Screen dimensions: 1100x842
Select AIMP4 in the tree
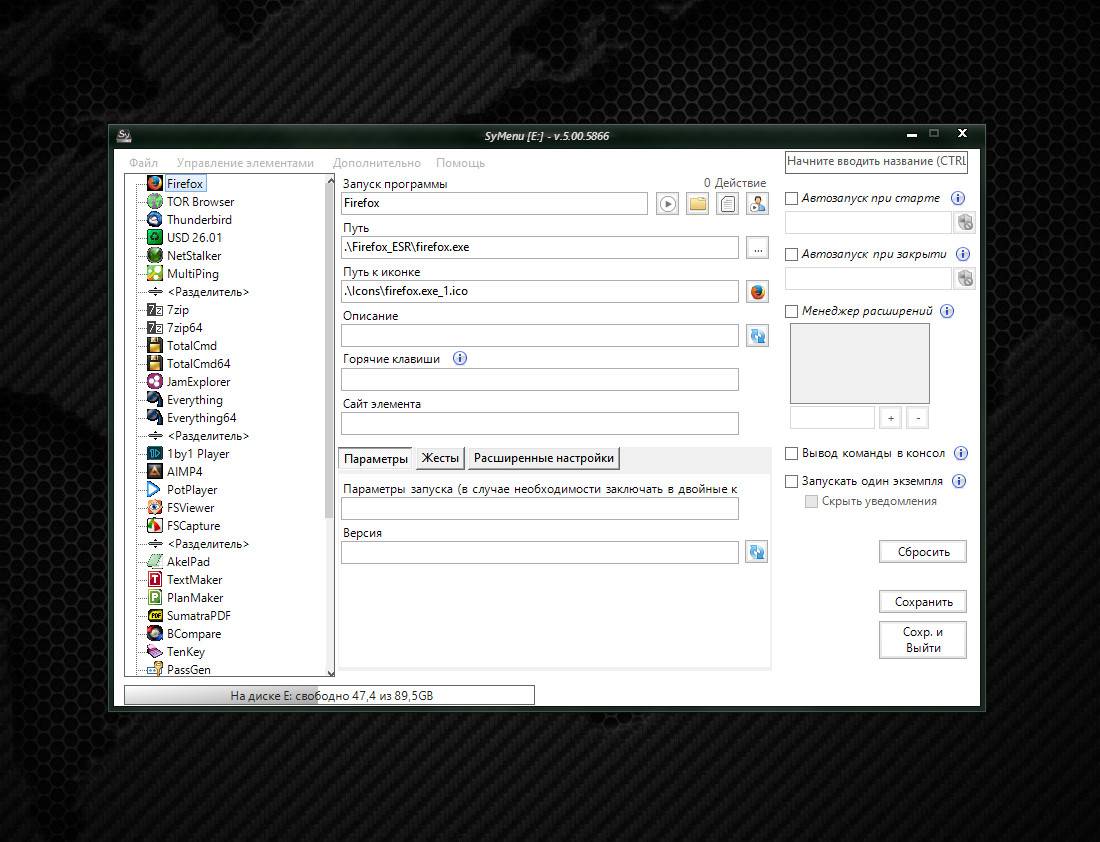[184, 472]
